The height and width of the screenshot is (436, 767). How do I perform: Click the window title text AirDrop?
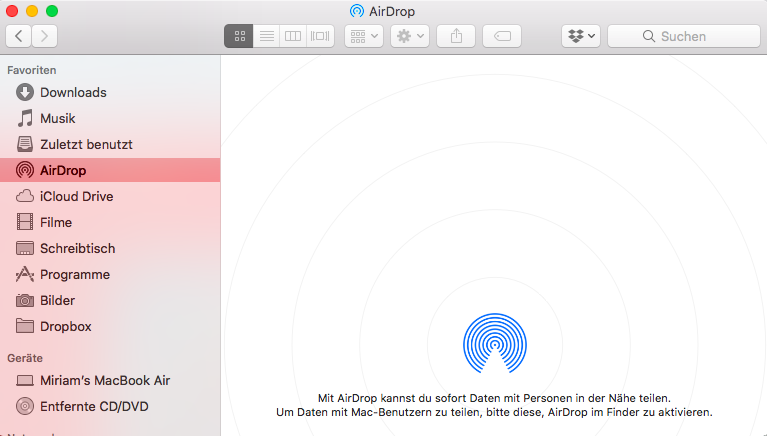(x=392, y=11)
